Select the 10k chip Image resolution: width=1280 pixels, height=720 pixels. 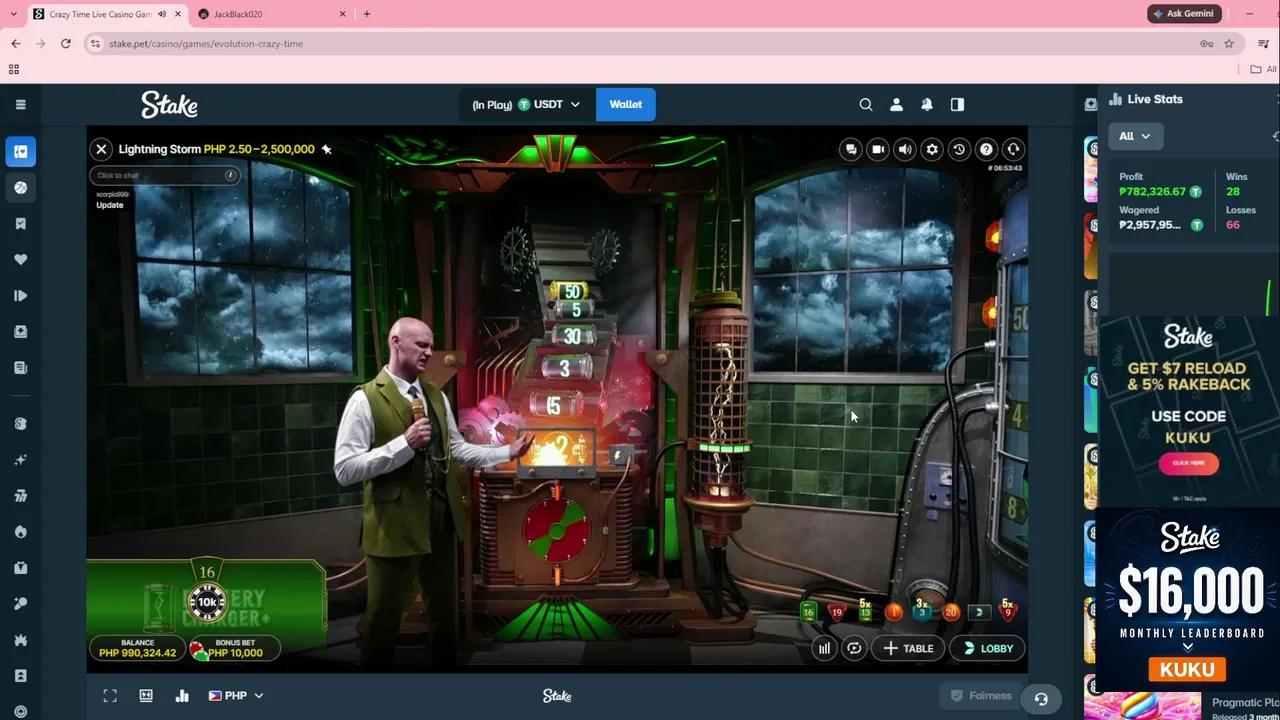[207, 602]
